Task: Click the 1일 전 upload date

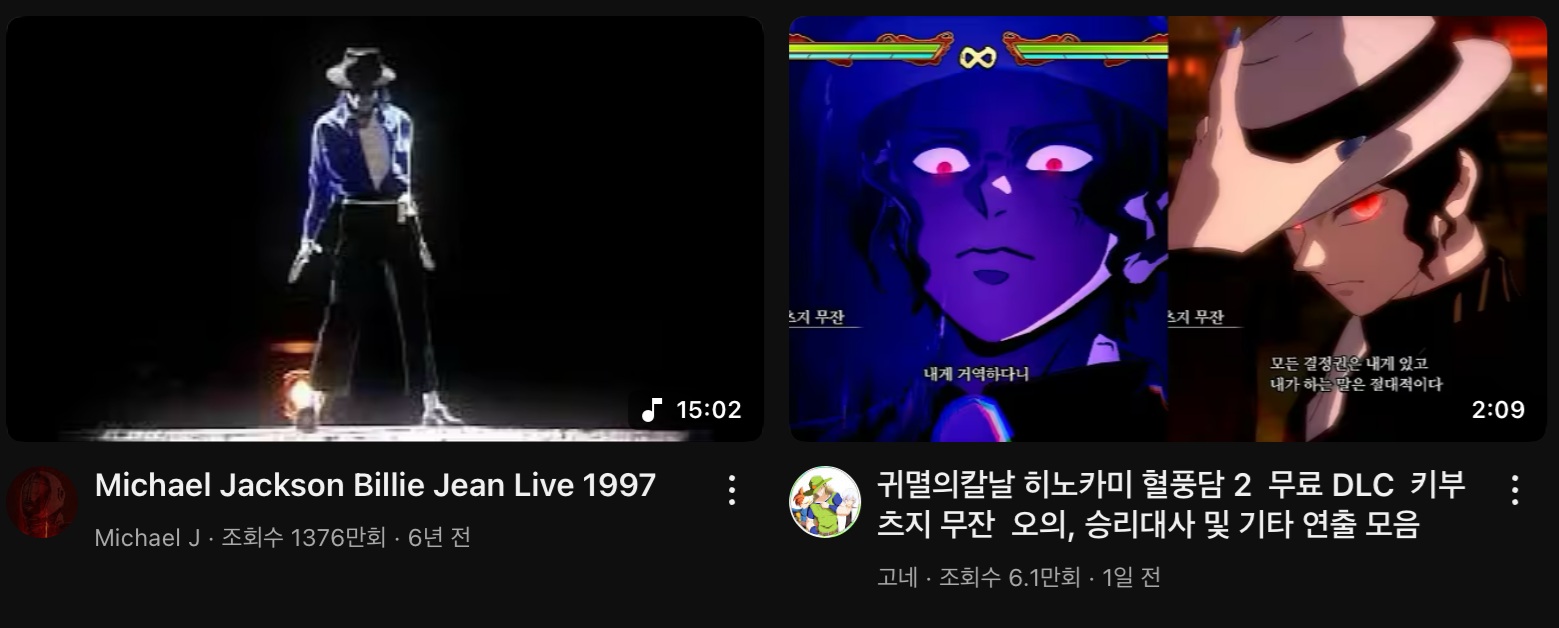Action: pos(1131,578)
